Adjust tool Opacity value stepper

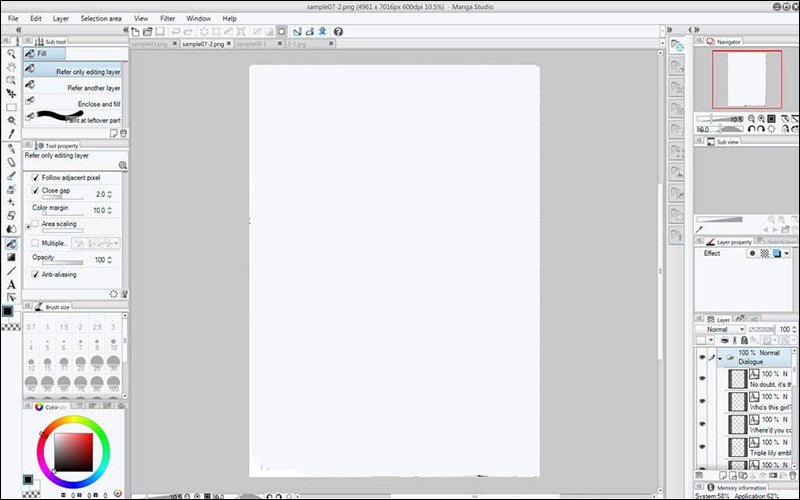(109, 260)
